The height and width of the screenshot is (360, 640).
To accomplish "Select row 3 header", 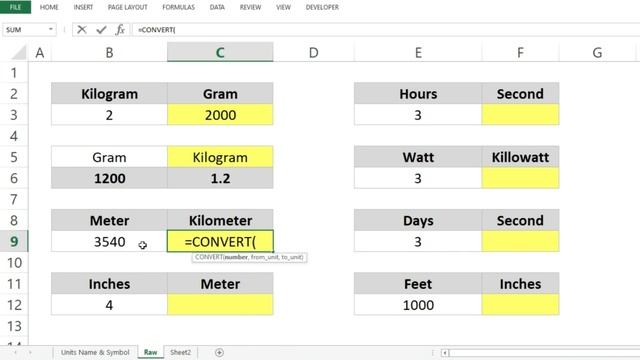I will [x=14, y=115].
